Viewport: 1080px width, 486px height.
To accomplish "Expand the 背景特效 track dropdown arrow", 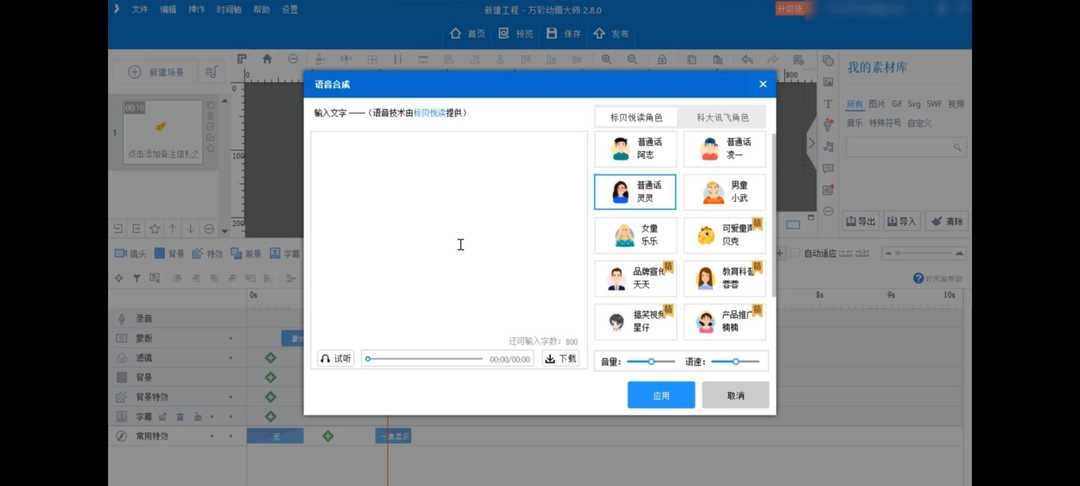I will [x=231, y=397].
